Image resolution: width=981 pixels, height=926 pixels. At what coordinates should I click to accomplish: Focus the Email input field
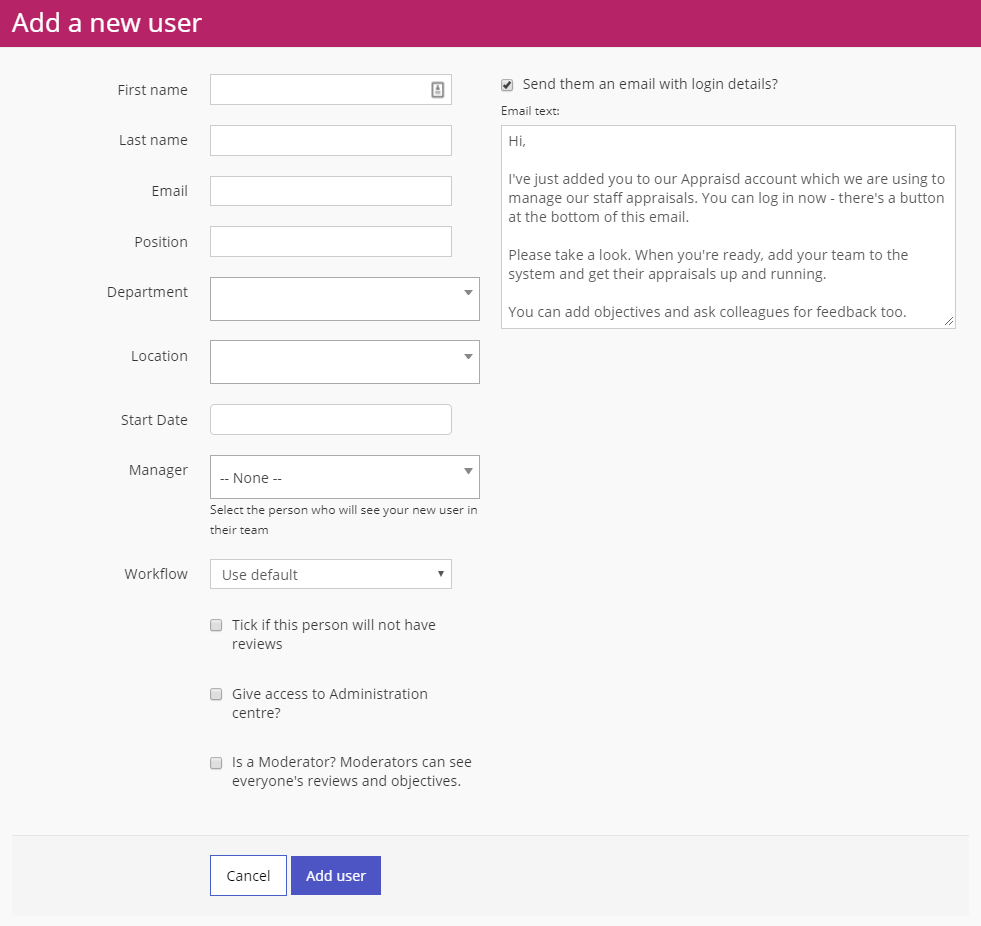pyautogui.click(x=330, y=191)
